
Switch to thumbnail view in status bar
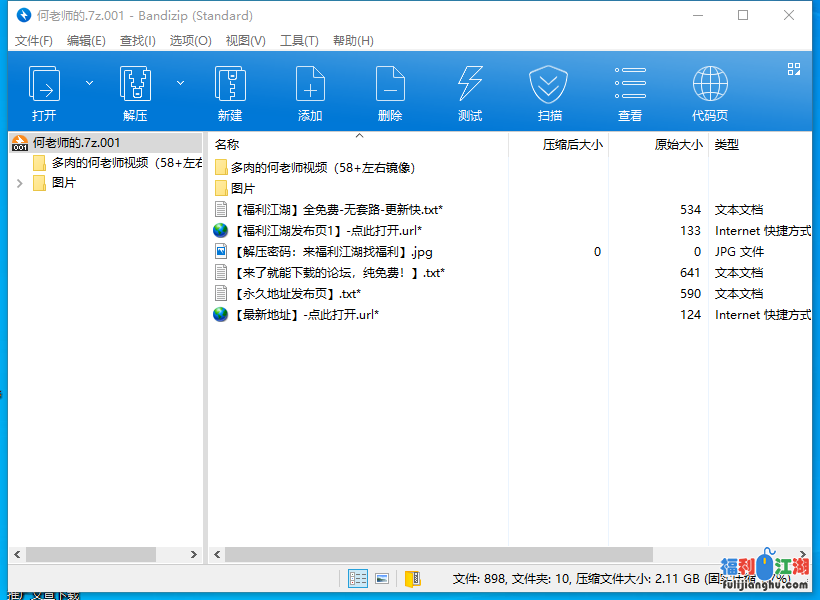pos(381,578)
